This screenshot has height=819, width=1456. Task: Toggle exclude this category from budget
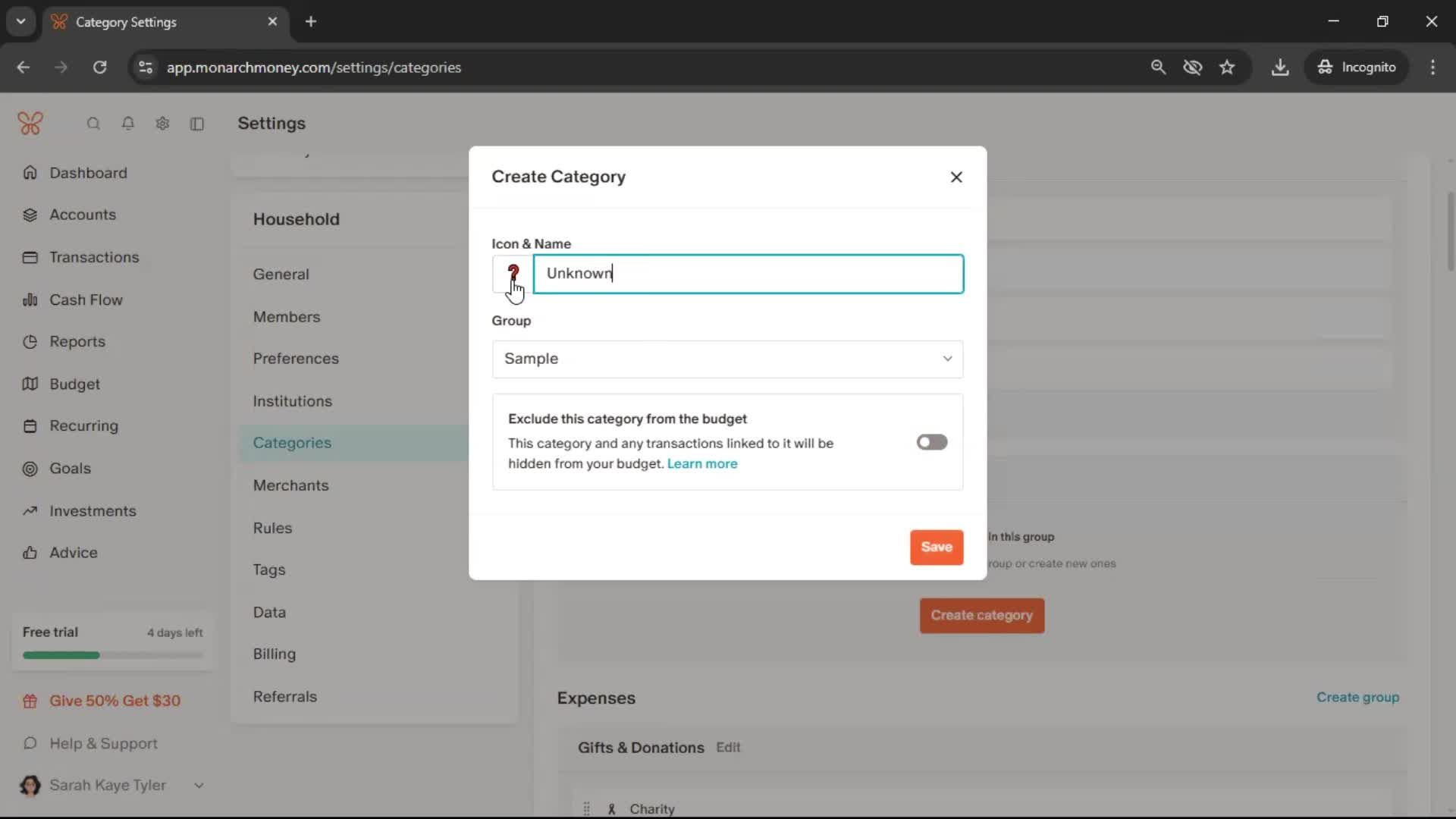tap(931, 442)
